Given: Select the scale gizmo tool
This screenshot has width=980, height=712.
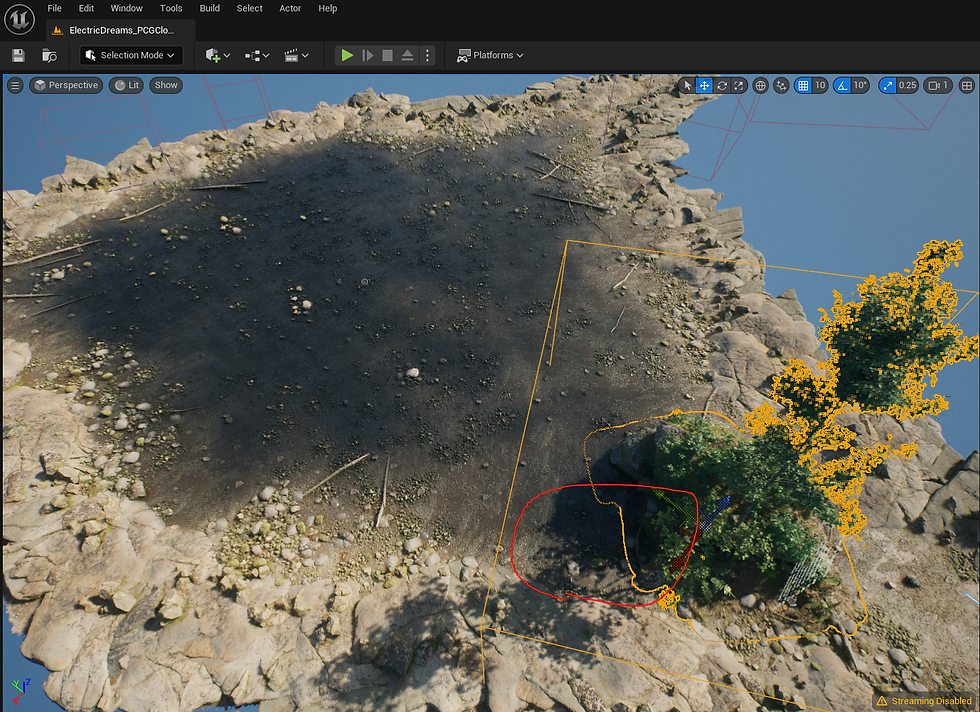Looking at the screenshot, I should pyautogui.click(x=739, y=86).
